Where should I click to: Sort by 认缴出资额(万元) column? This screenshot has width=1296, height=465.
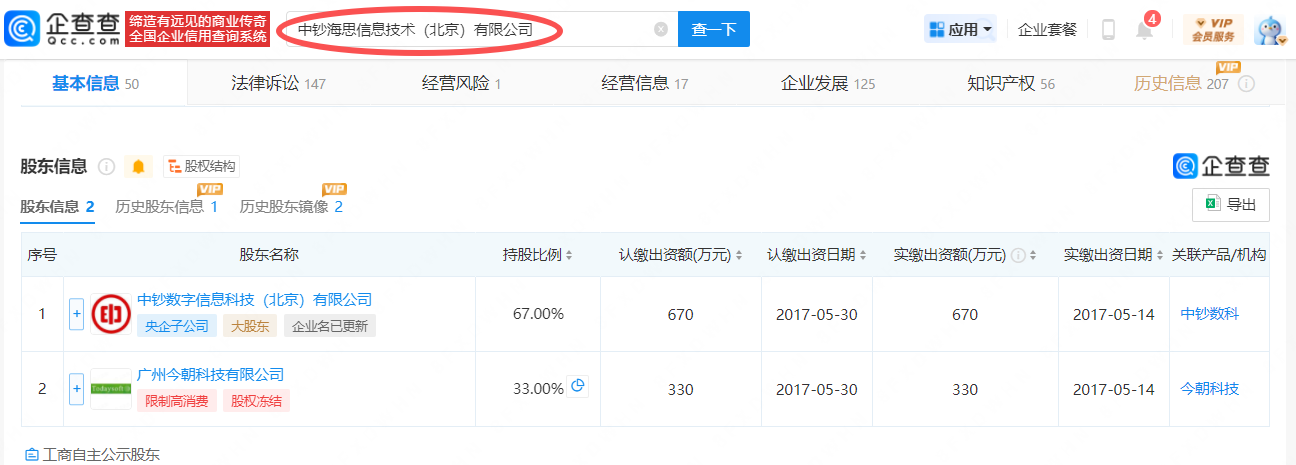[681, 255]
